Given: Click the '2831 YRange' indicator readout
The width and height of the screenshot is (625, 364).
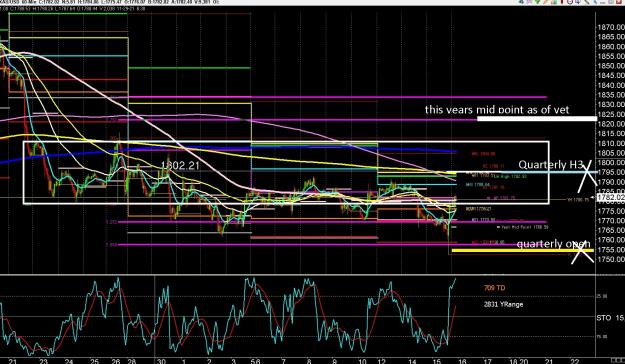Looking at the screenshot, I should pyautogui.click(x=503, y=304).
